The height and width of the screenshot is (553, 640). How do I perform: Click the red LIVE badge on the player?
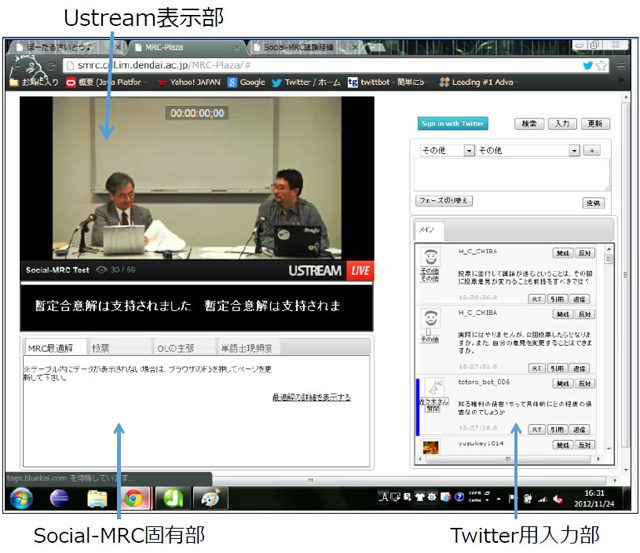click(x=360, y=271)
